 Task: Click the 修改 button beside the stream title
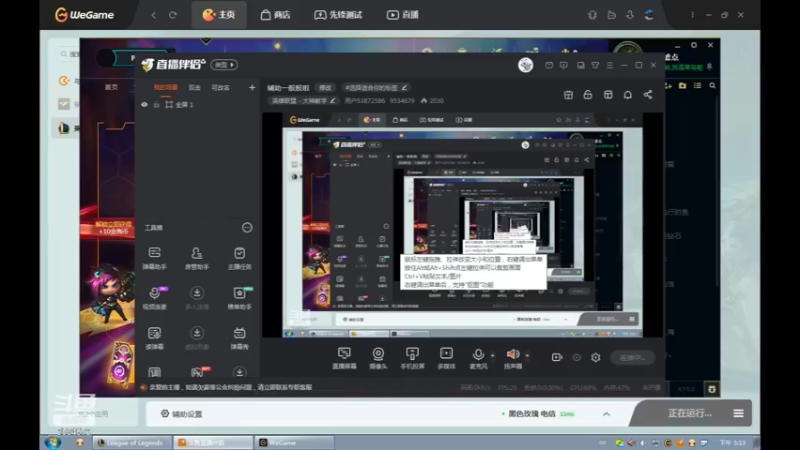[325, 88]
